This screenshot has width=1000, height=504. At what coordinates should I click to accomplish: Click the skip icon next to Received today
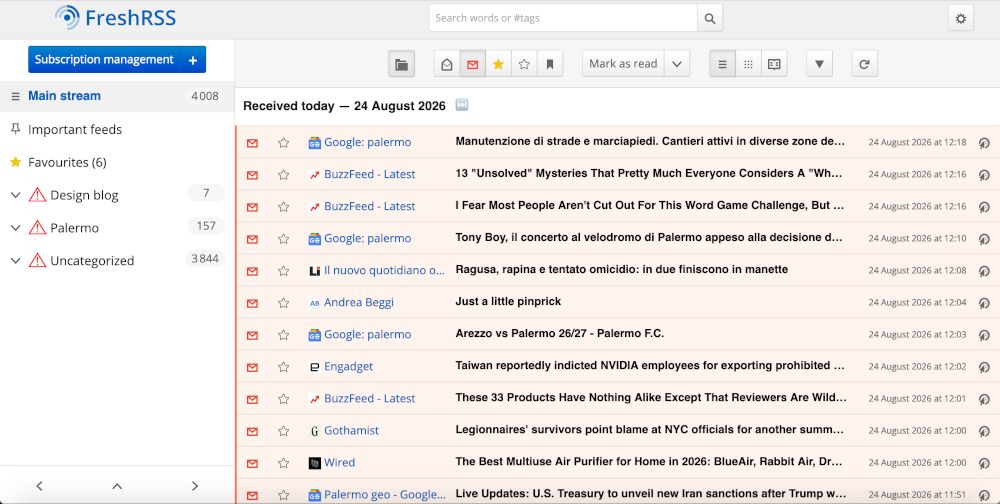tap(462, 105)
